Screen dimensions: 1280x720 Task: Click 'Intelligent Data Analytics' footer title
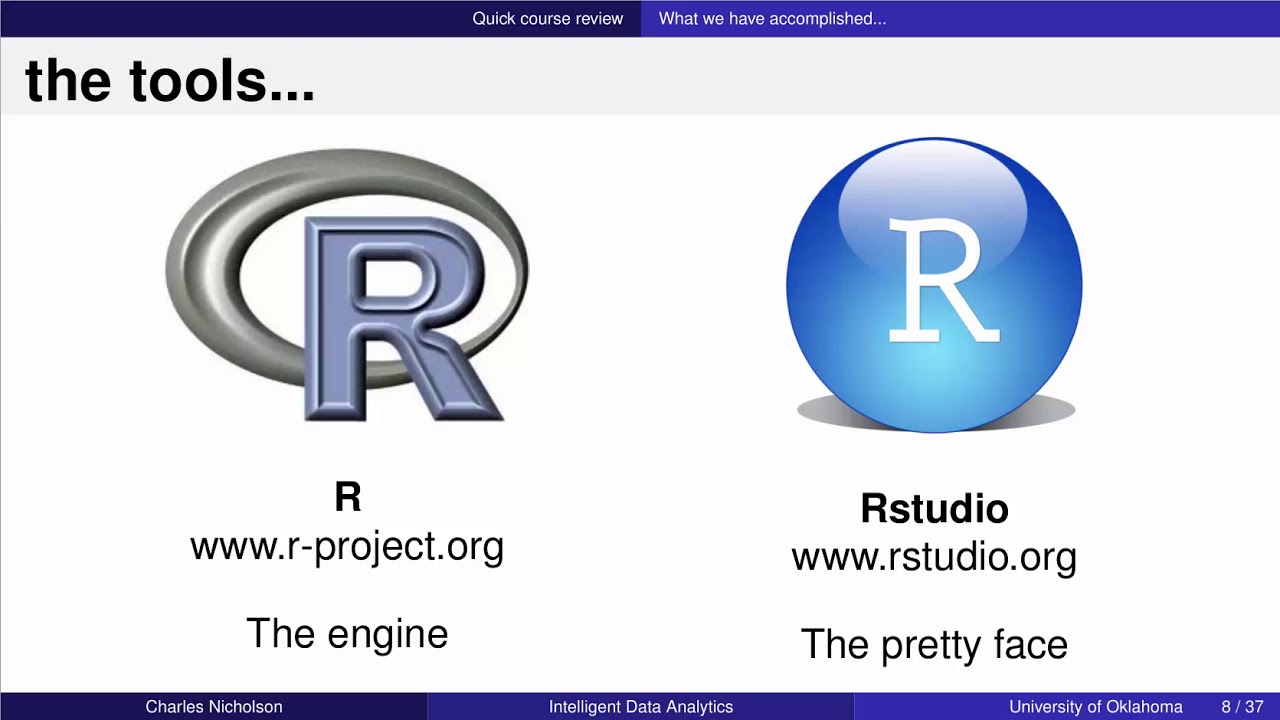pyautogui.click(x=641, y=707)
